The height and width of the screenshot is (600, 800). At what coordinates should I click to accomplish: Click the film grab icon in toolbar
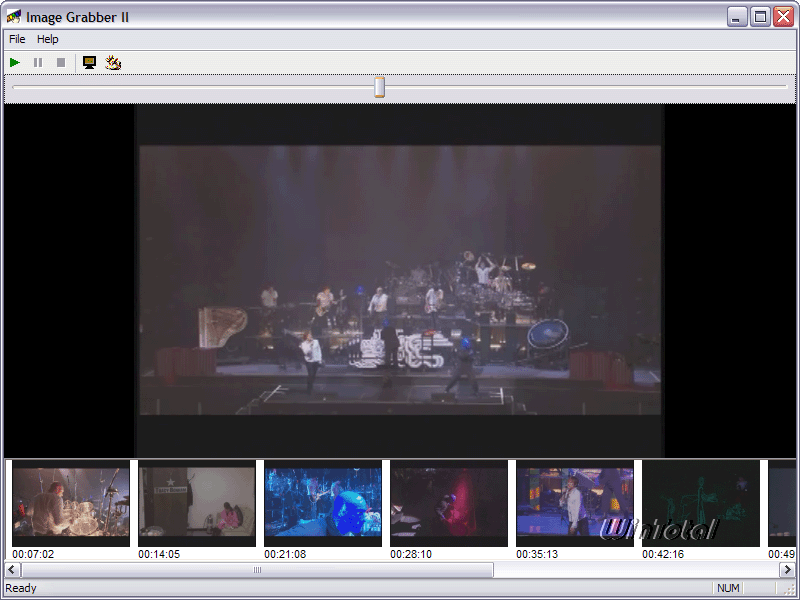coord(113,63)
